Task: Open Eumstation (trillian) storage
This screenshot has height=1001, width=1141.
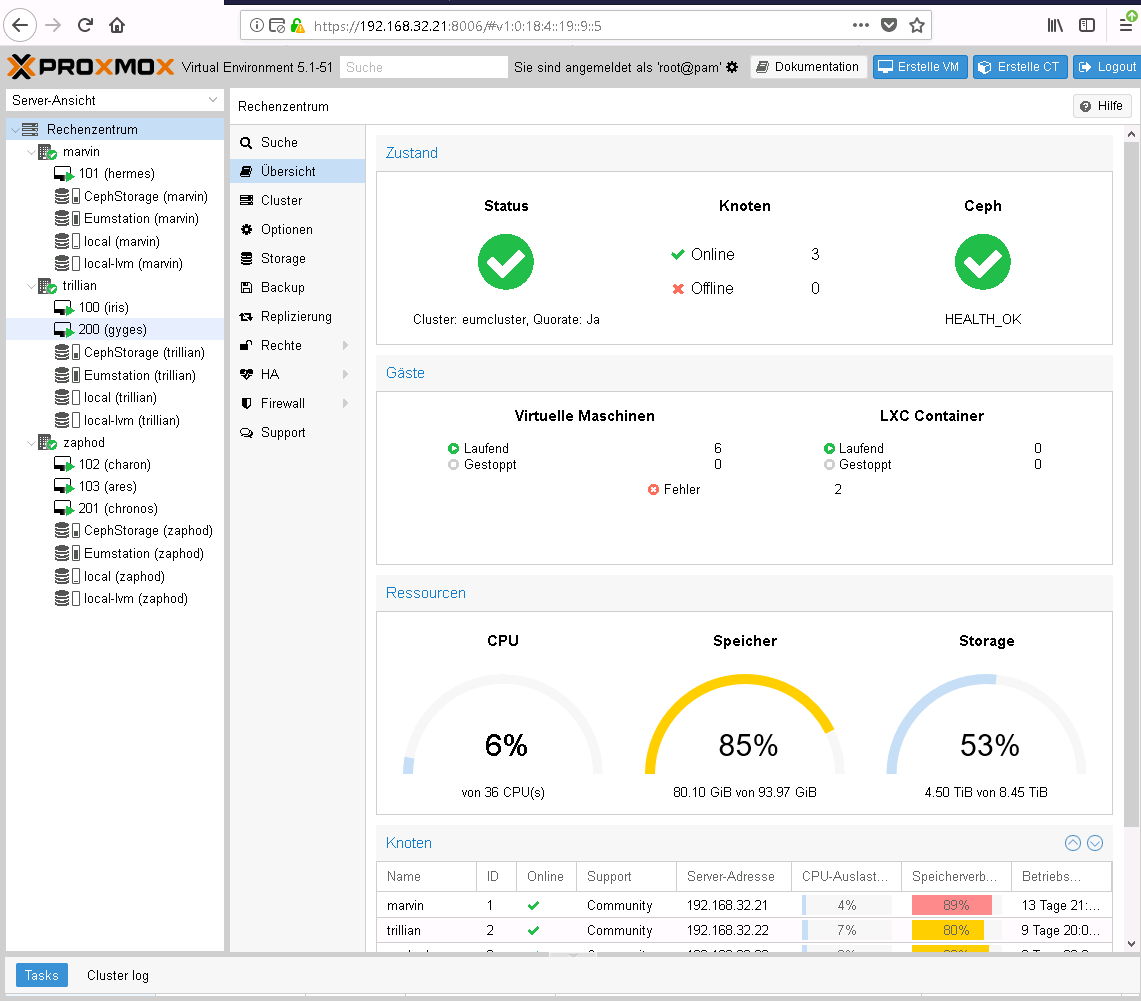Action: click(x=139, y=375)
